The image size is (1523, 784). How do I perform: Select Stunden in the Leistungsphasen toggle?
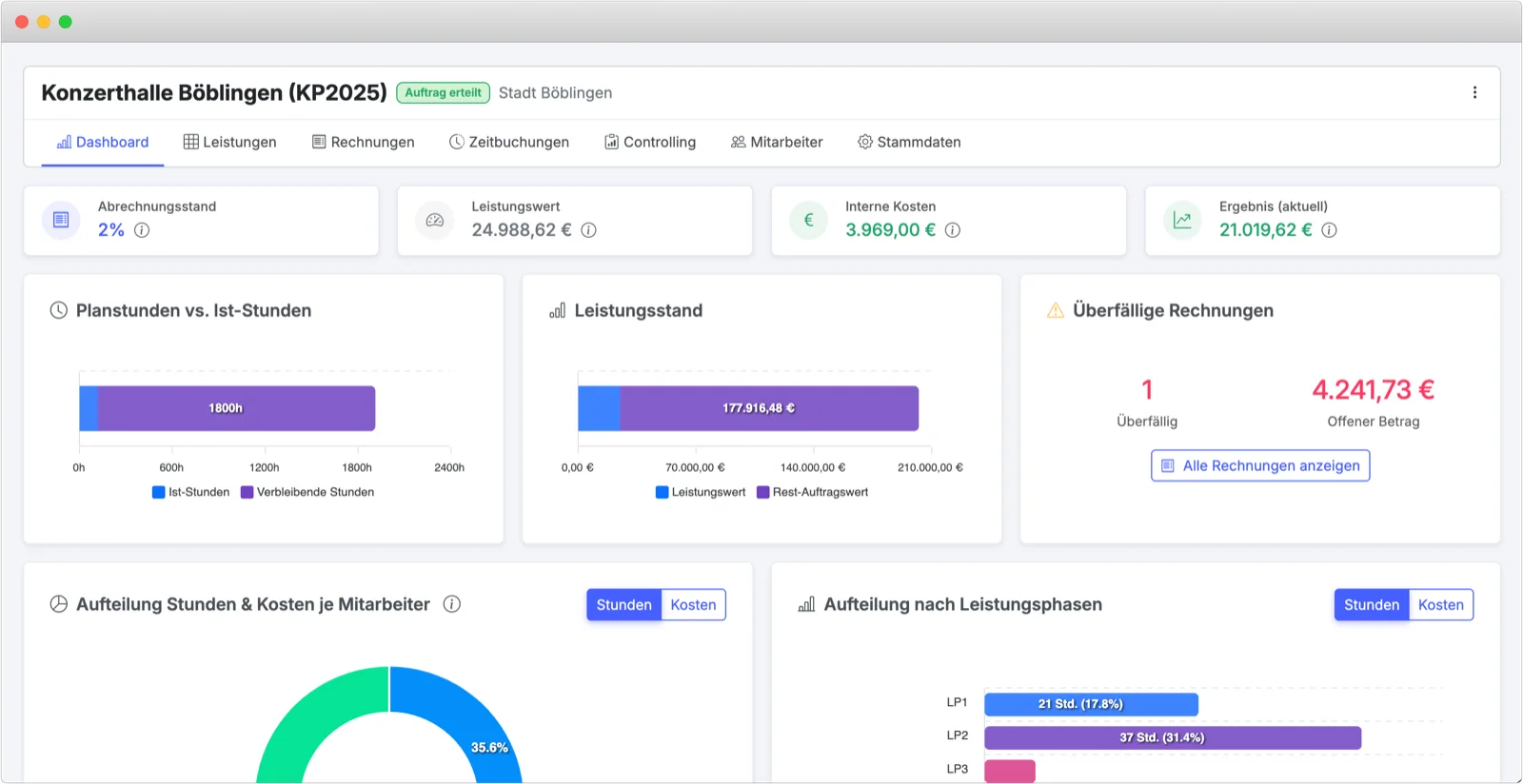click(1372, 605)
